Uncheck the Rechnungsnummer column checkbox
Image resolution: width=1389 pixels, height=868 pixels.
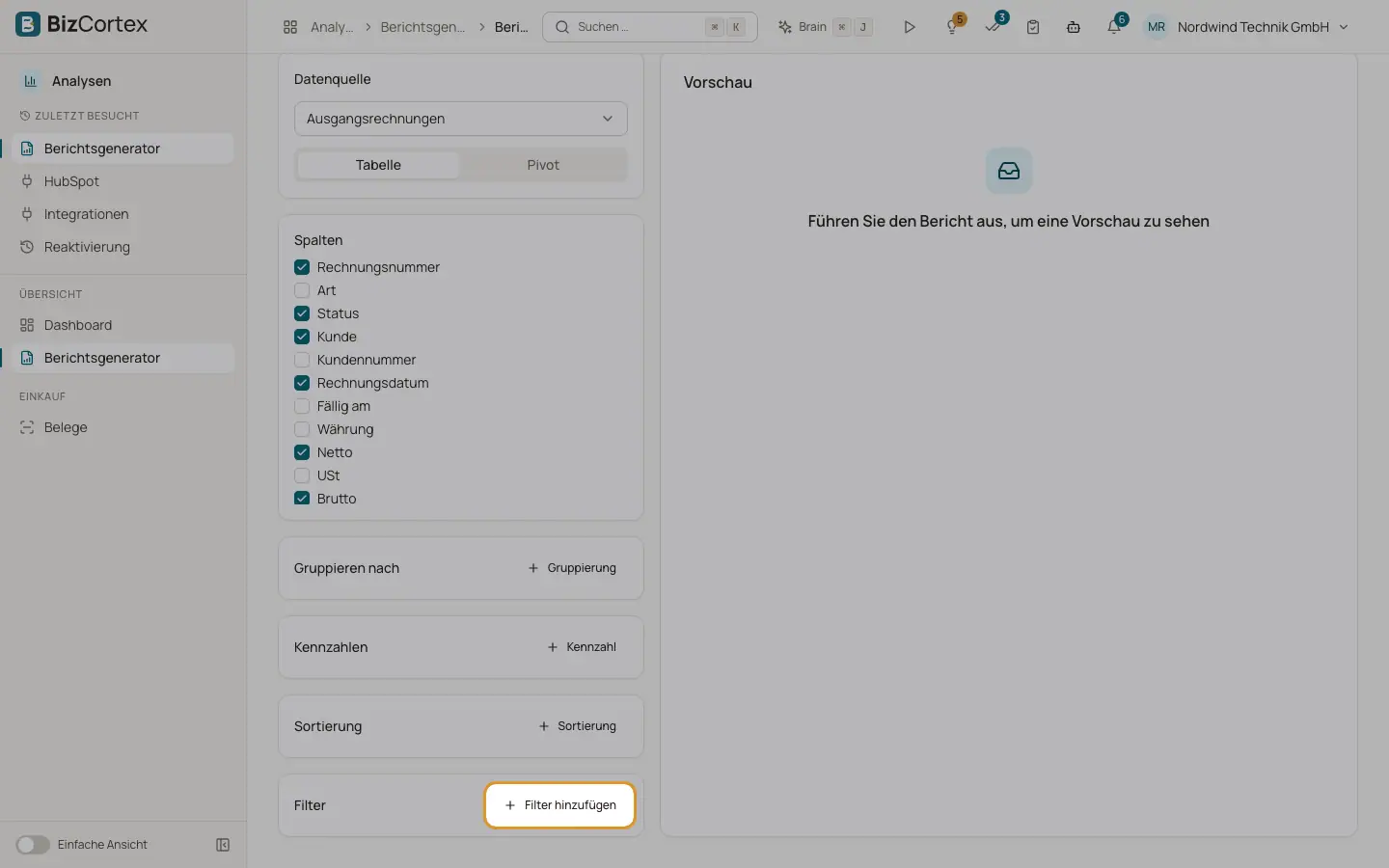[302, 267]
